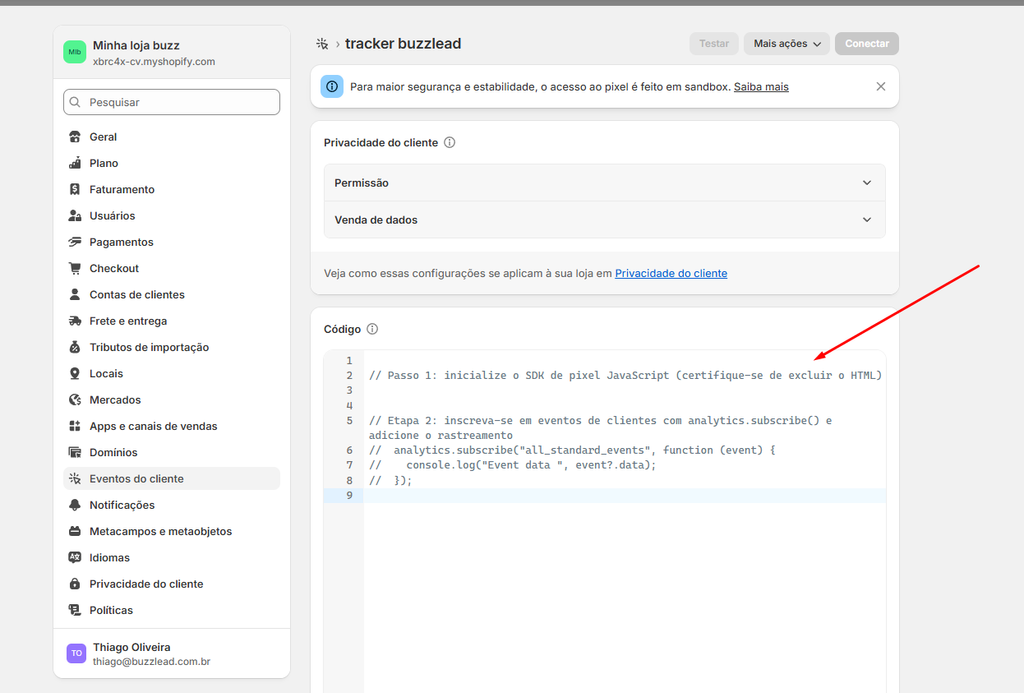Click info icon next to Privacidade do cliente heading
The width and height of the screenshot is (1024, 693).
[449, 142]
